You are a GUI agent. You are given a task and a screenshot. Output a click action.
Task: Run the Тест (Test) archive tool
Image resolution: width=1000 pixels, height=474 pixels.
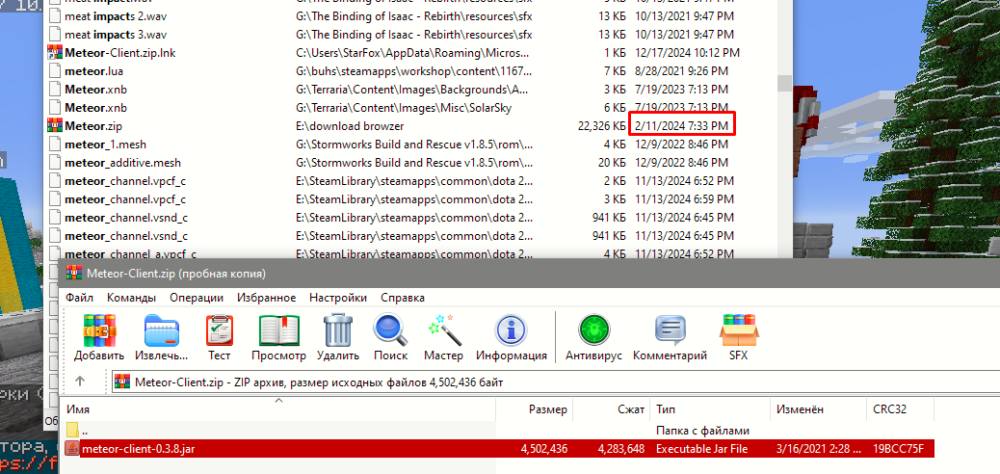click(x=219, y=337)
